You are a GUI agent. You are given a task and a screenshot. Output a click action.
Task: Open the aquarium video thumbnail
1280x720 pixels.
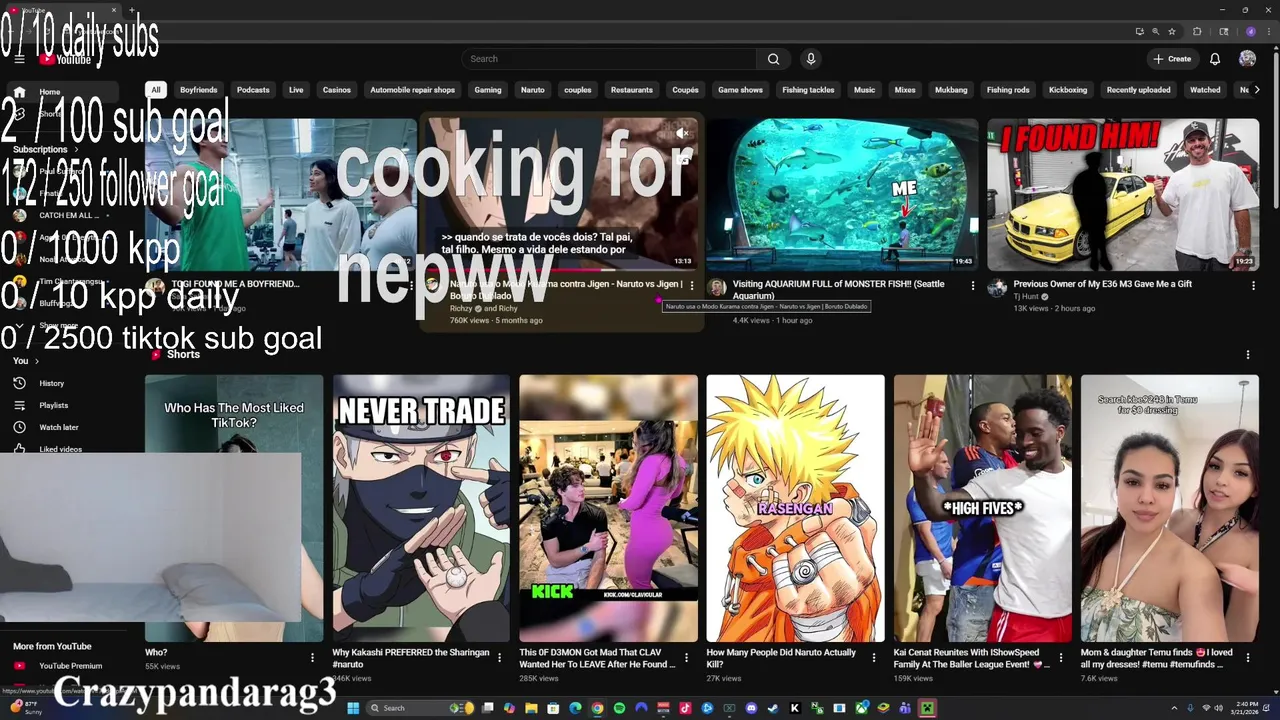point(842,195)
